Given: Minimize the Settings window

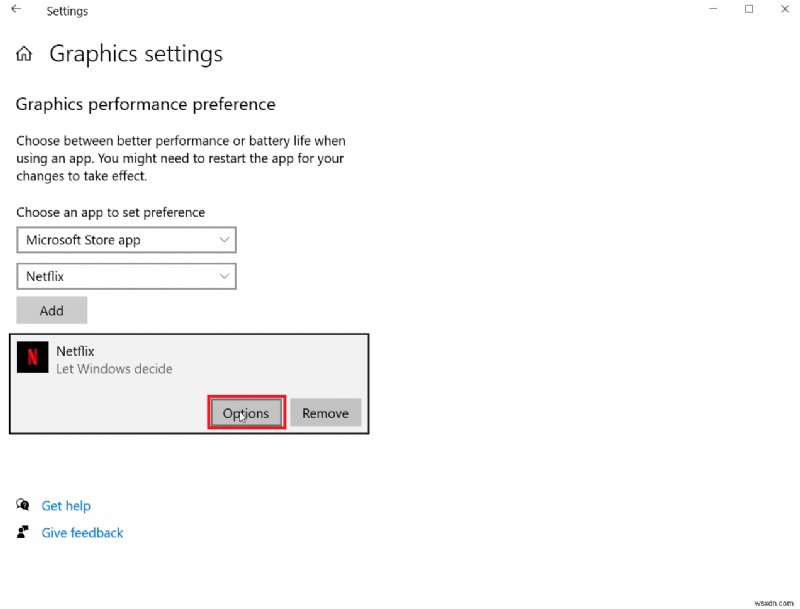Looking at the screenshot, I should [712, 9].
